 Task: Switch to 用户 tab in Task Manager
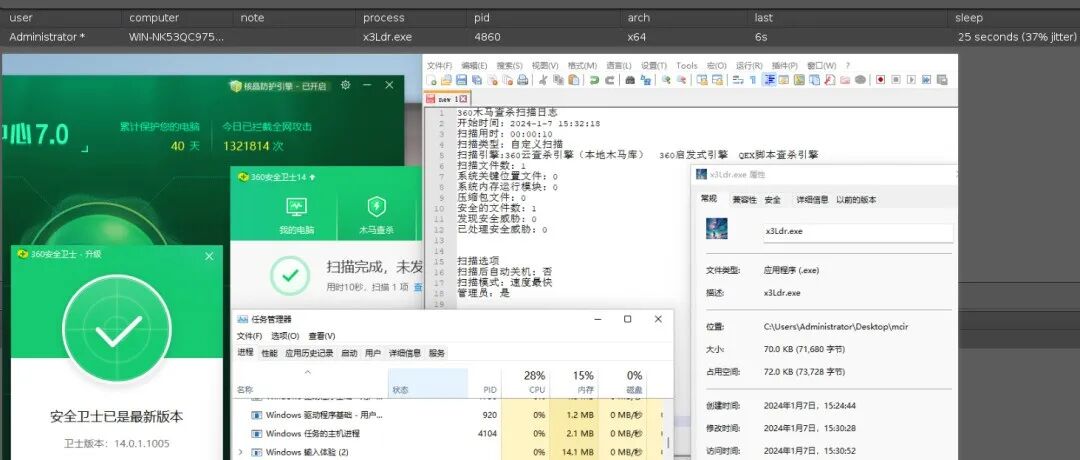point(373,353)
